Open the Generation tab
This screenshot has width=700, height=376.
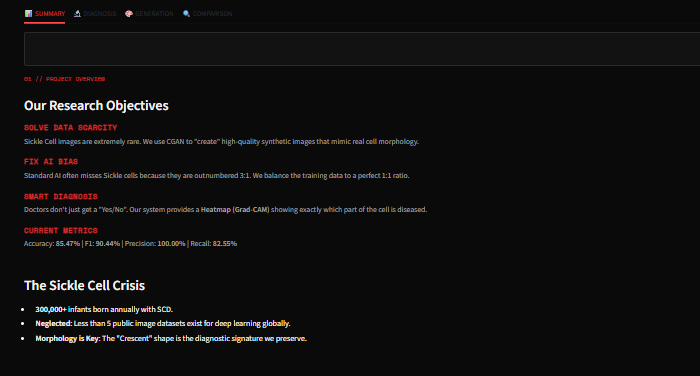154,14
